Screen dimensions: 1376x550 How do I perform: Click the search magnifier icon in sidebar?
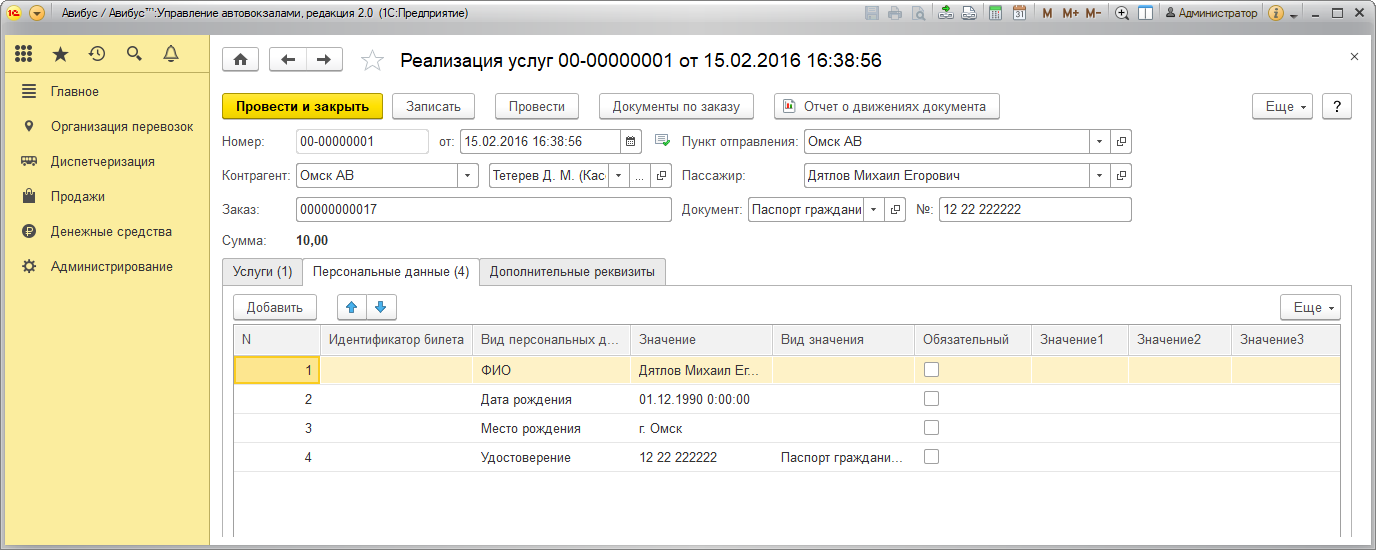134,54
